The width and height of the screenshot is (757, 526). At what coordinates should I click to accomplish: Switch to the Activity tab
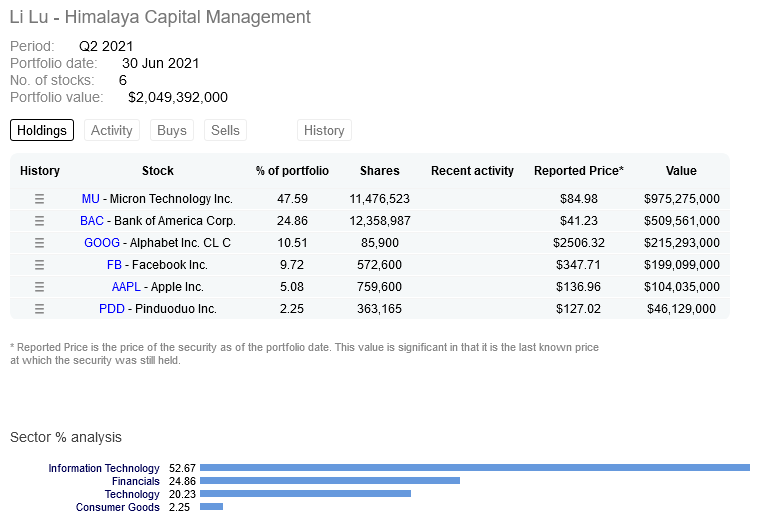[112, 130]
